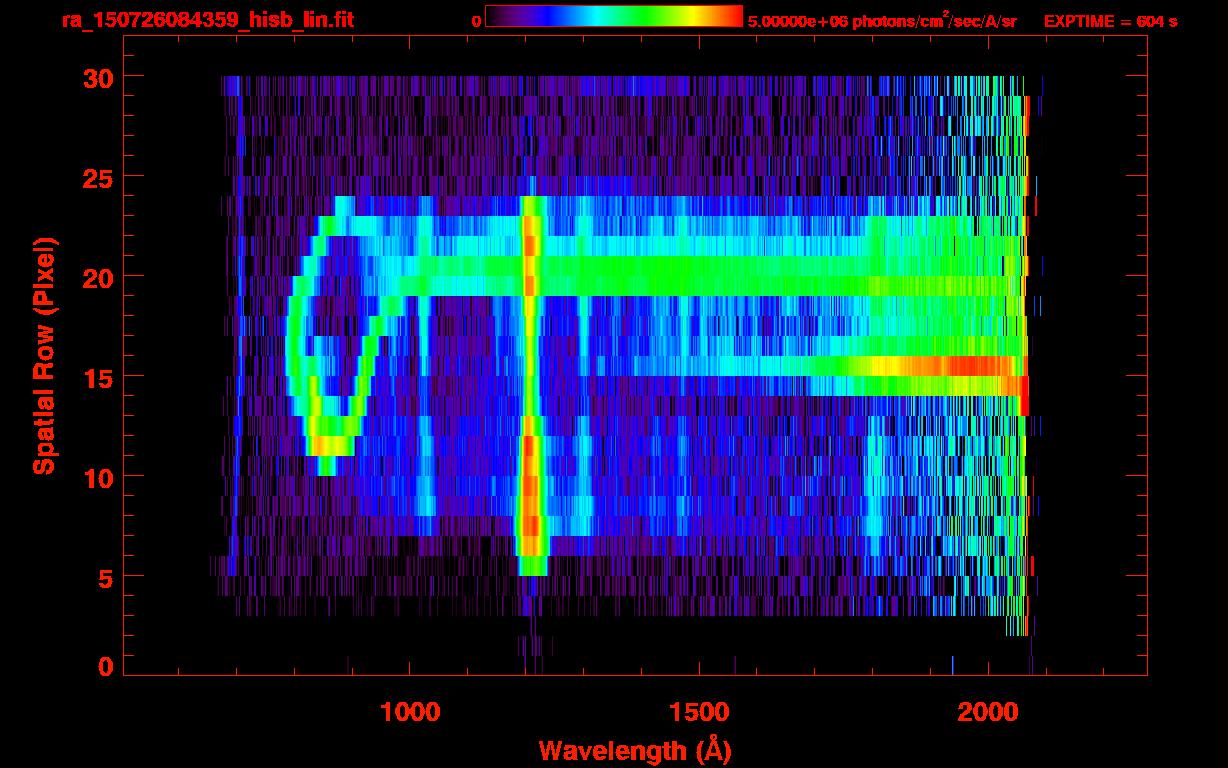Click the 2000 wavelength tick label
Screen dimensions: 1228x768
988,711
